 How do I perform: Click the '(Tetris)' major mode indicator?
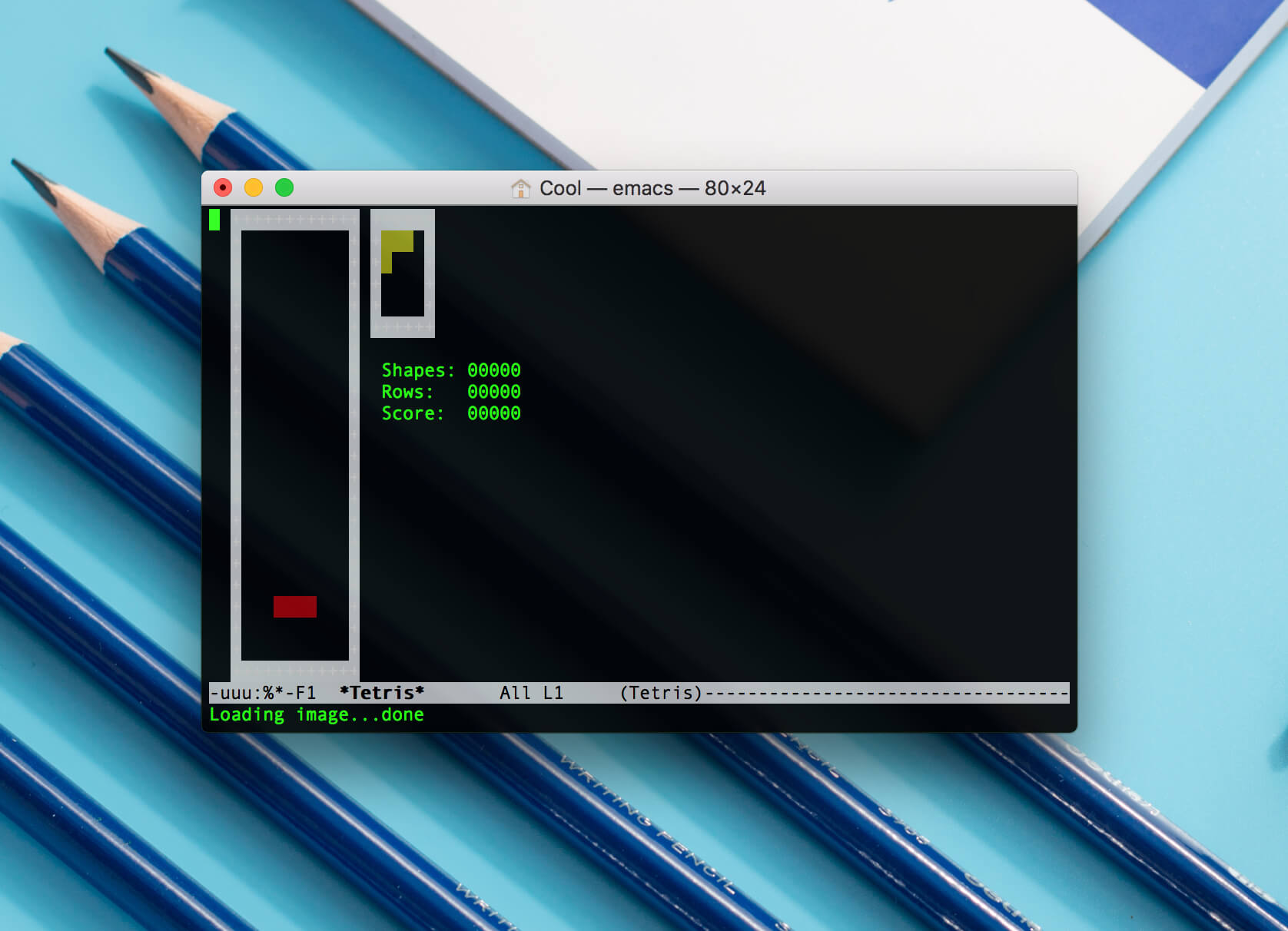pyautogui.click(x=661, y=693)
